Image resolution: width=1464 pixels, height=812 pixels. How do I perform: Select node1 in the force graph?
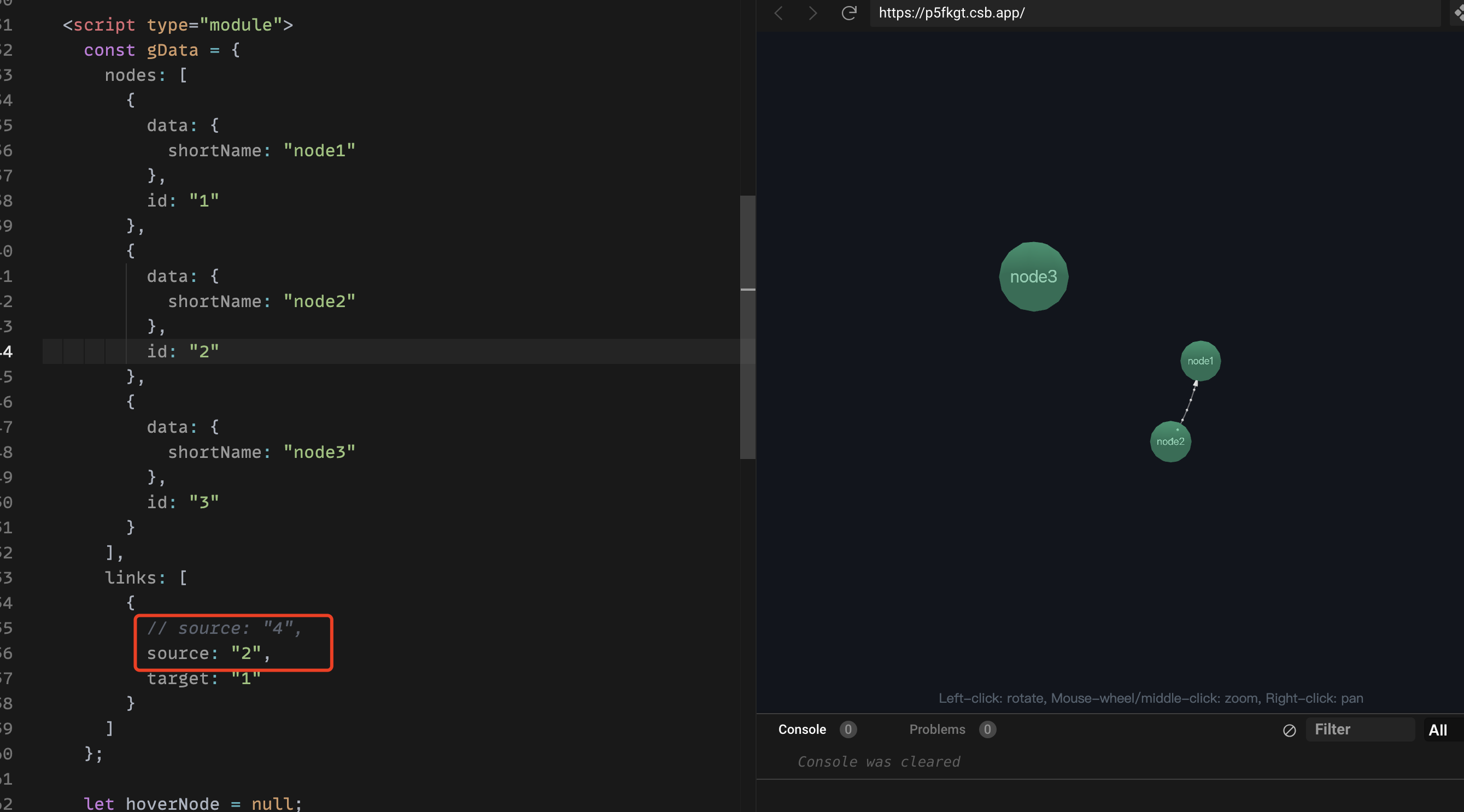point(1200,360)
